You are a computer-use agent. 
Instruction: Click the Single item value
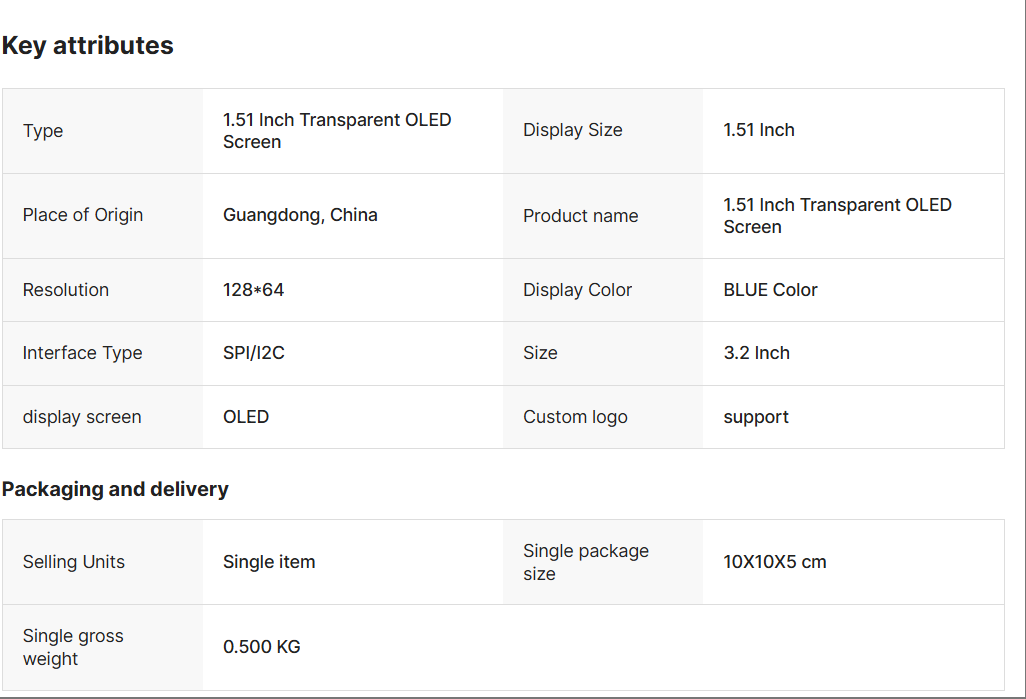pyautogui.click(x=269, y=562)
